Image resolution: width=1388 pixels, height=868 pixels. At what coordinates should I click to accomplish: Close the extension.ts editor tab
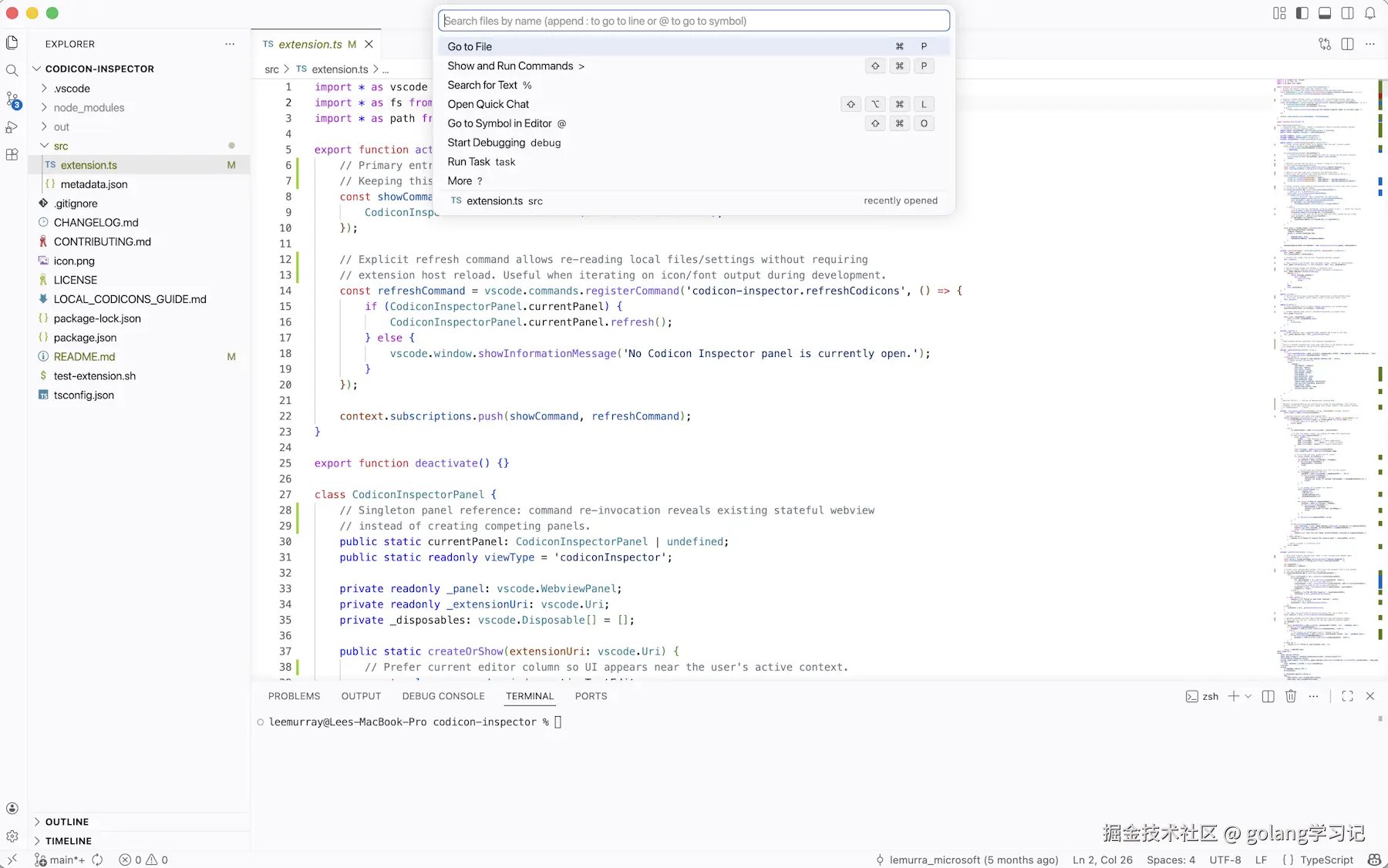(x=369, y=44)
